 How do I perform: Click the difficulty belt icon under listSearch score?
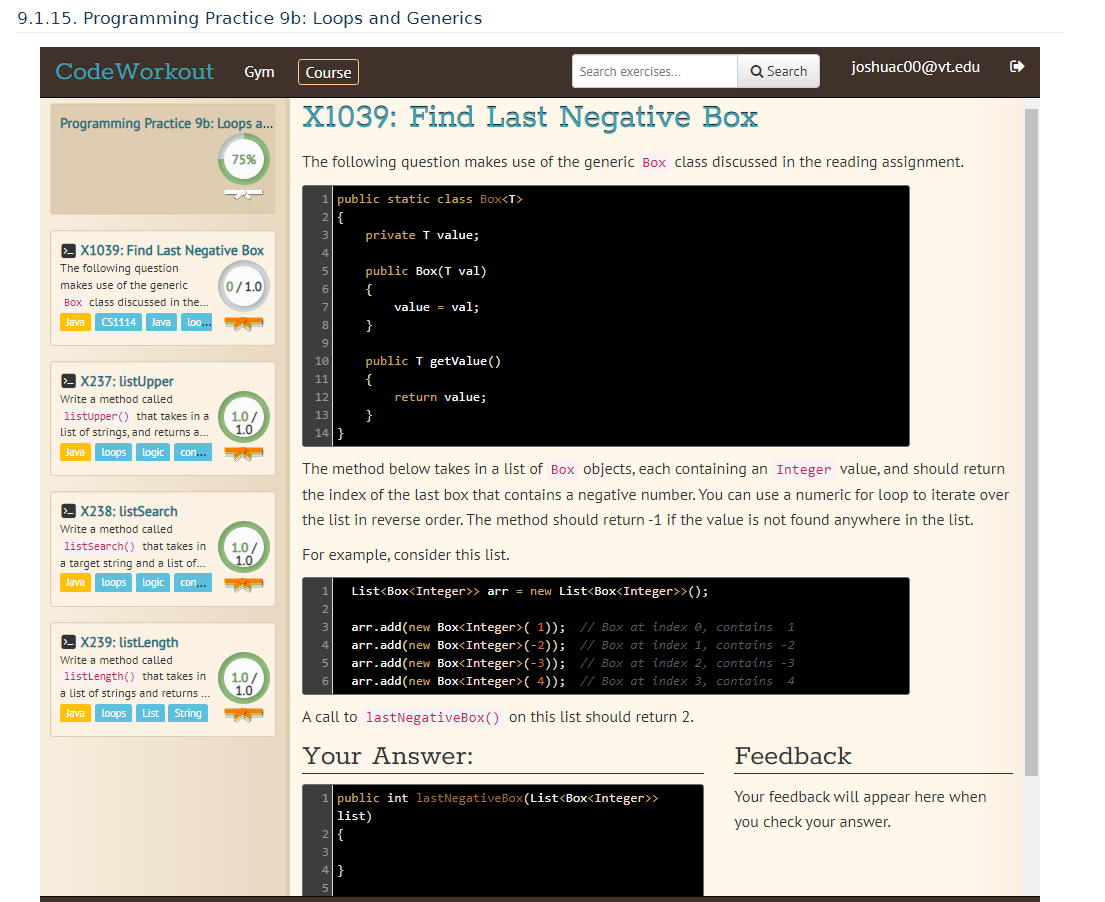(x=244, y=584)
